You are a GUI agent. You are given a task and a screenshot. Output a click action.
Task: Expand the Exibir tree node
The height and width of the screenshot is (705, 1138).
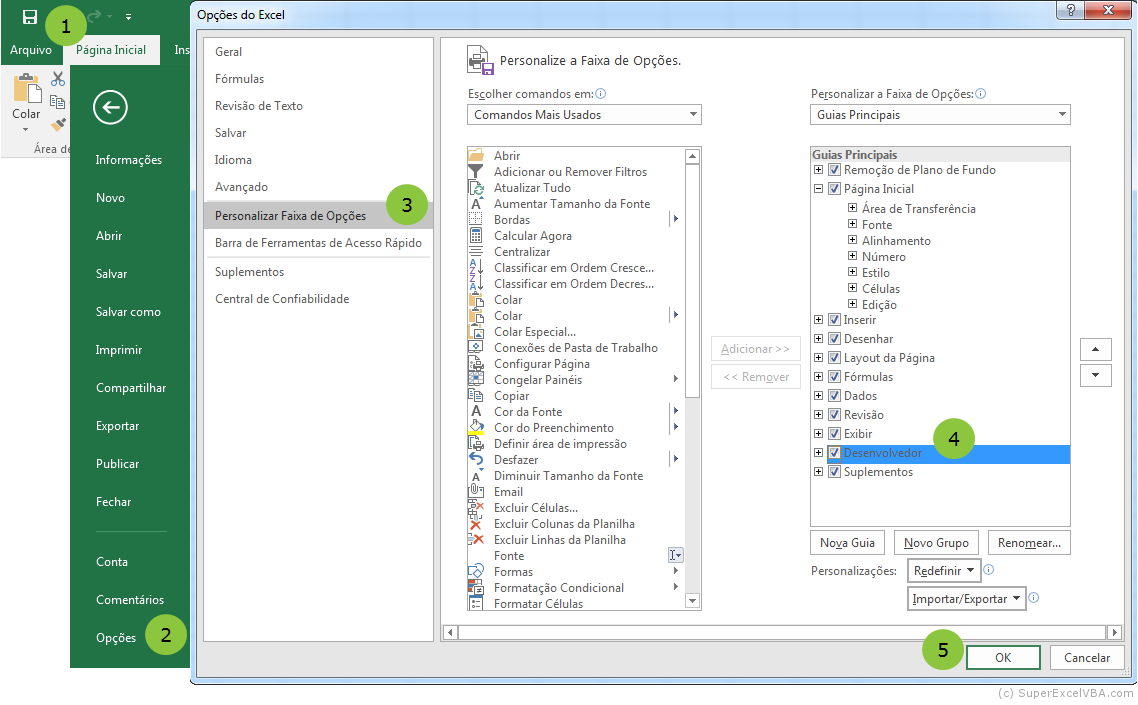[818, 433]
